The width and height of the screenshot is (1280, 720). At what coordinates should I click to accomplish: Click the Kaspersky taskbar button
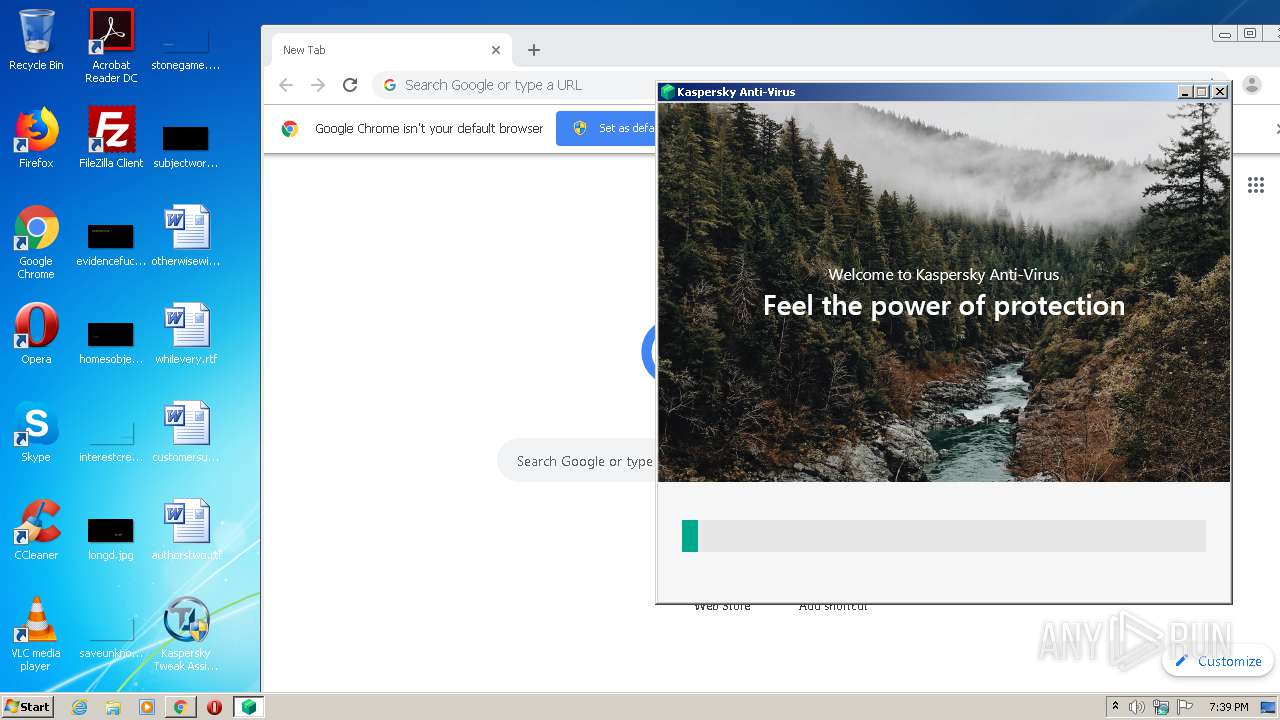tap(249, 707)
